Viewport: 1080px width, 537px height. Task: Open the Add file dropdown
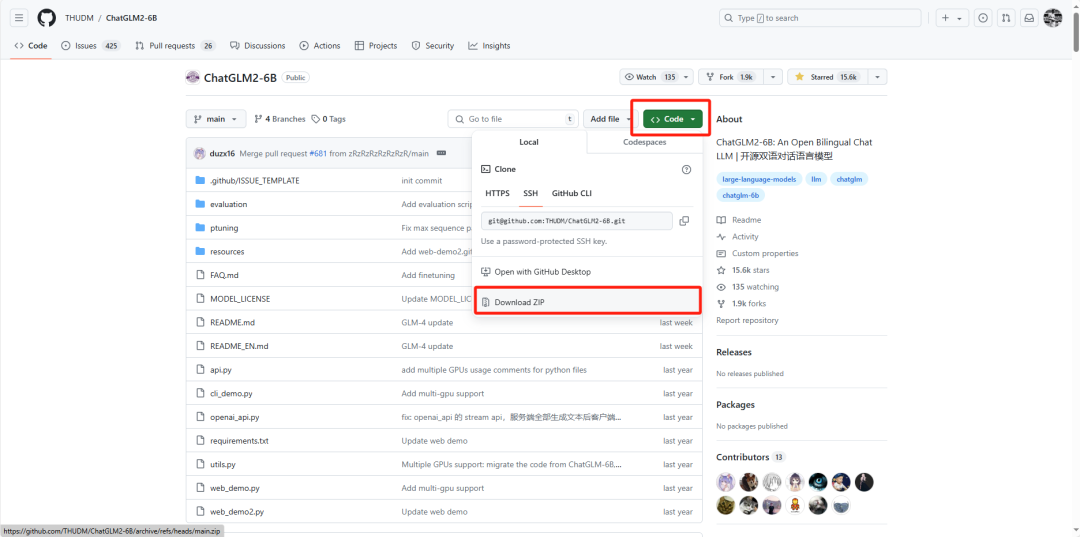(610, 119)
